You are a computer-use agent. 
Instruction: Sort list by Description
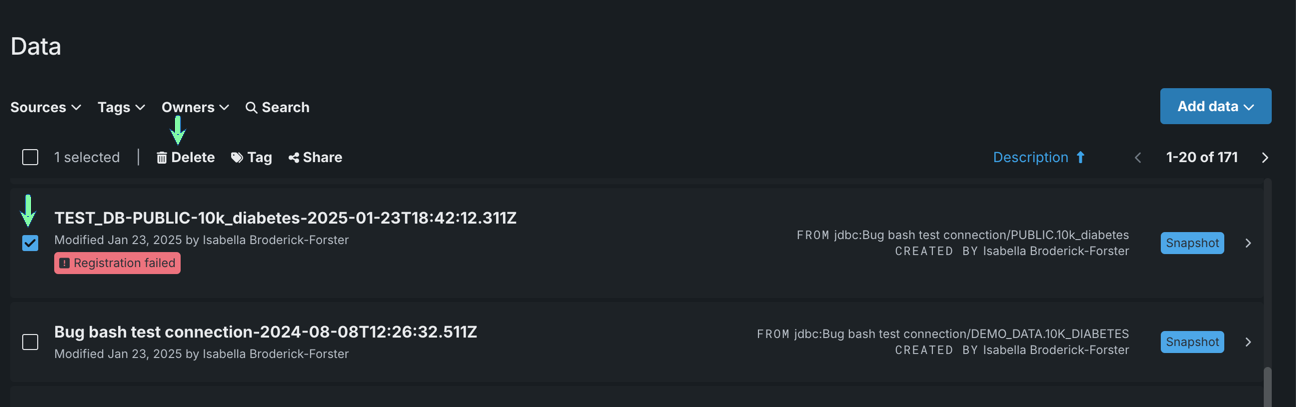point(1030,157)
